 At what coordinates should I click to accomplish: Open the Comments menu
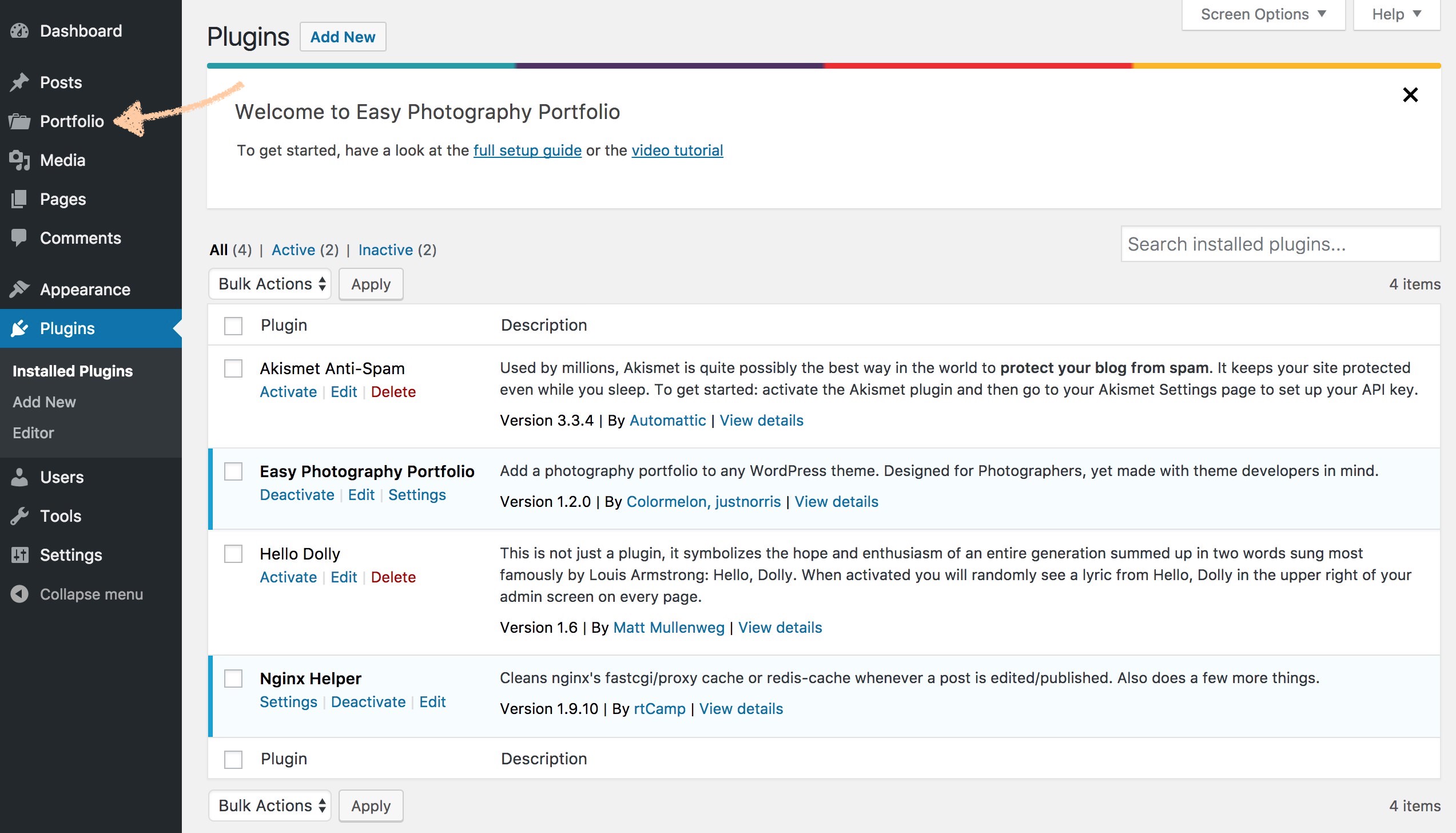91,238
